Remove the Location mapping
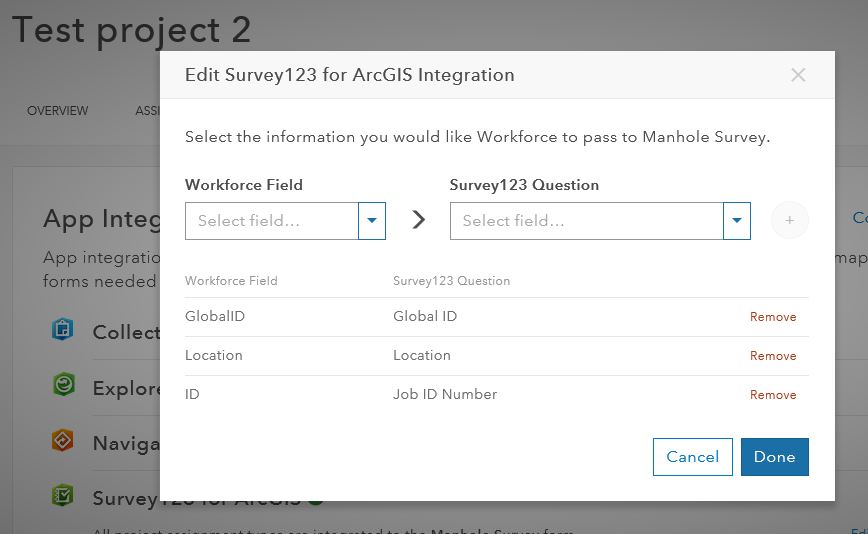868x534 pixels. (x=773, y=356)
